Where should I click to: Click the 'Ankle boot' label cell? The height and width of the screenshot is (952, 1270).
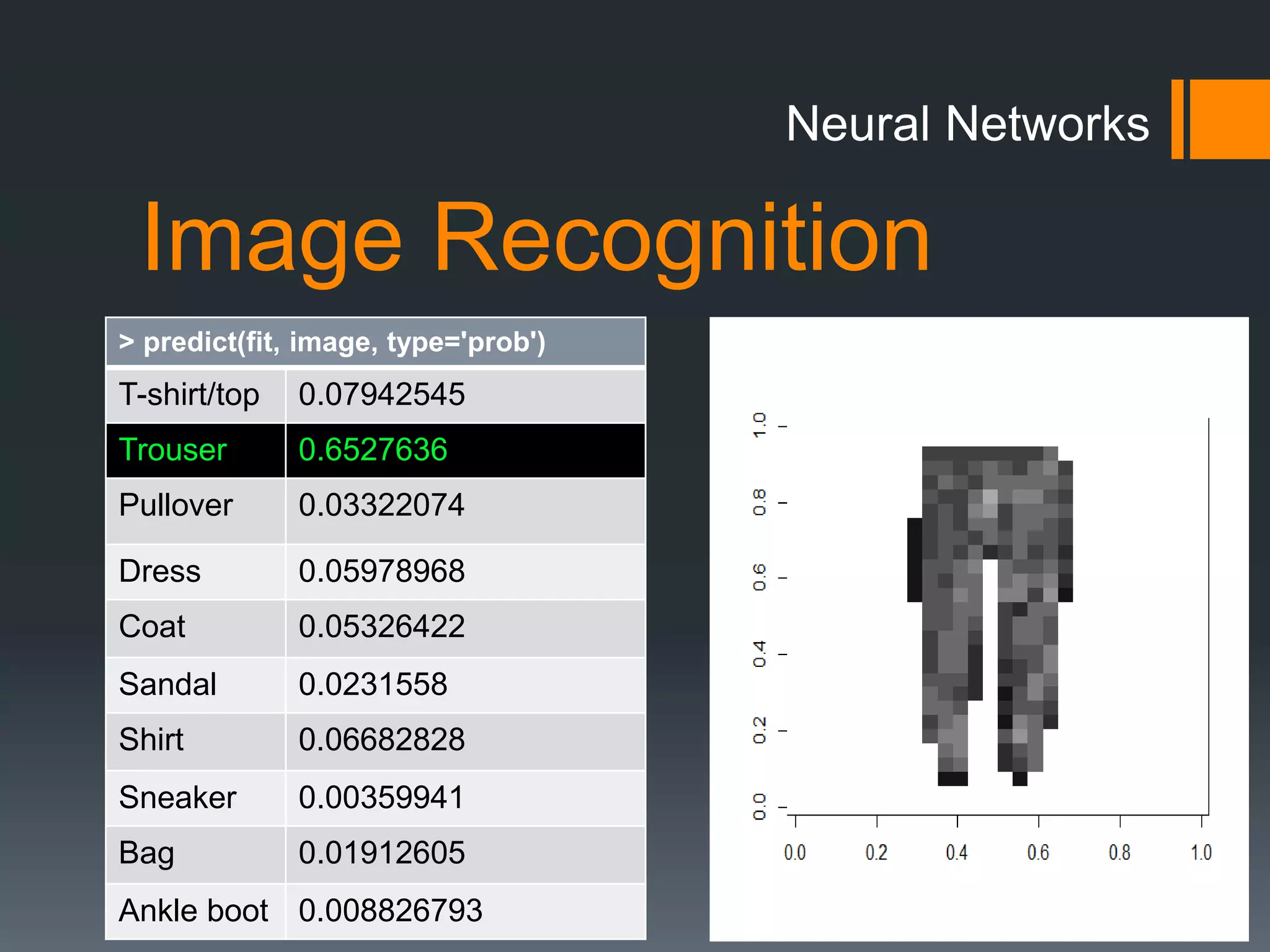[x=195, y=912]
